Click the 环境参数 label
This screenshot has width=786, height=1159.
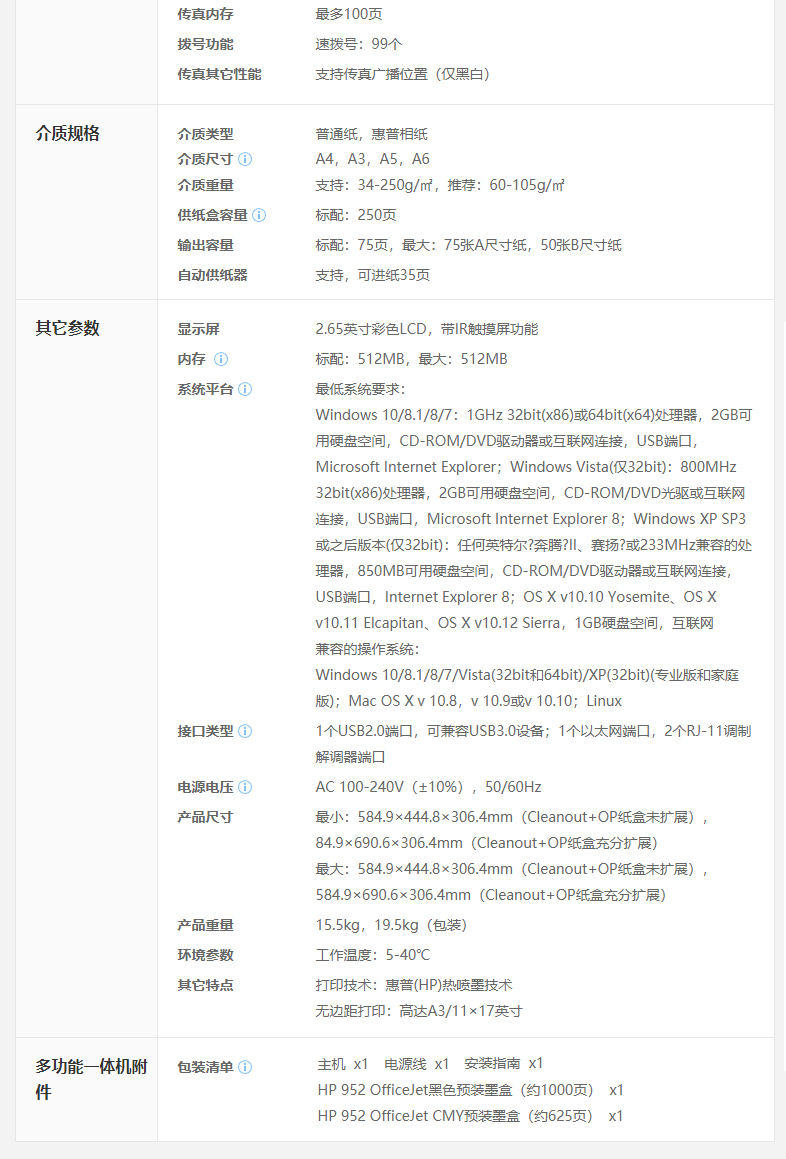click(206, 955)
